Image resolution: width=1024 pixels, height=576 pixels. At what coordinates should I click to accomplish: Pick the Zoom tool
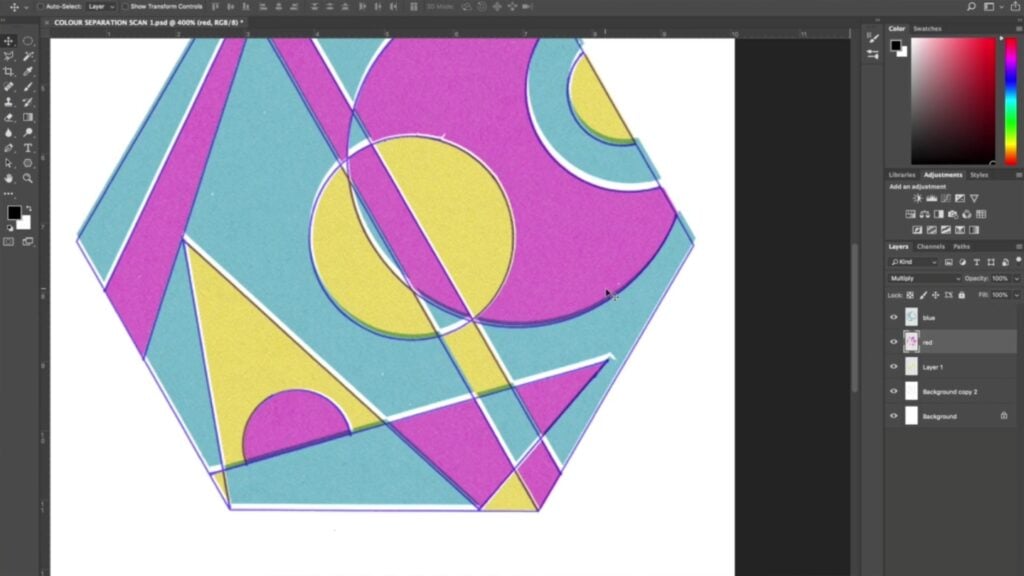[29, 178]
